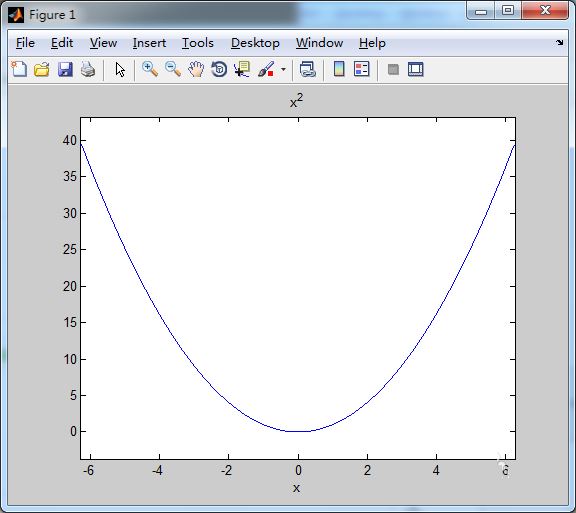576x513 pixels.
Task: Insert a legend using the toolbar icon
Action: coord(361,69)
